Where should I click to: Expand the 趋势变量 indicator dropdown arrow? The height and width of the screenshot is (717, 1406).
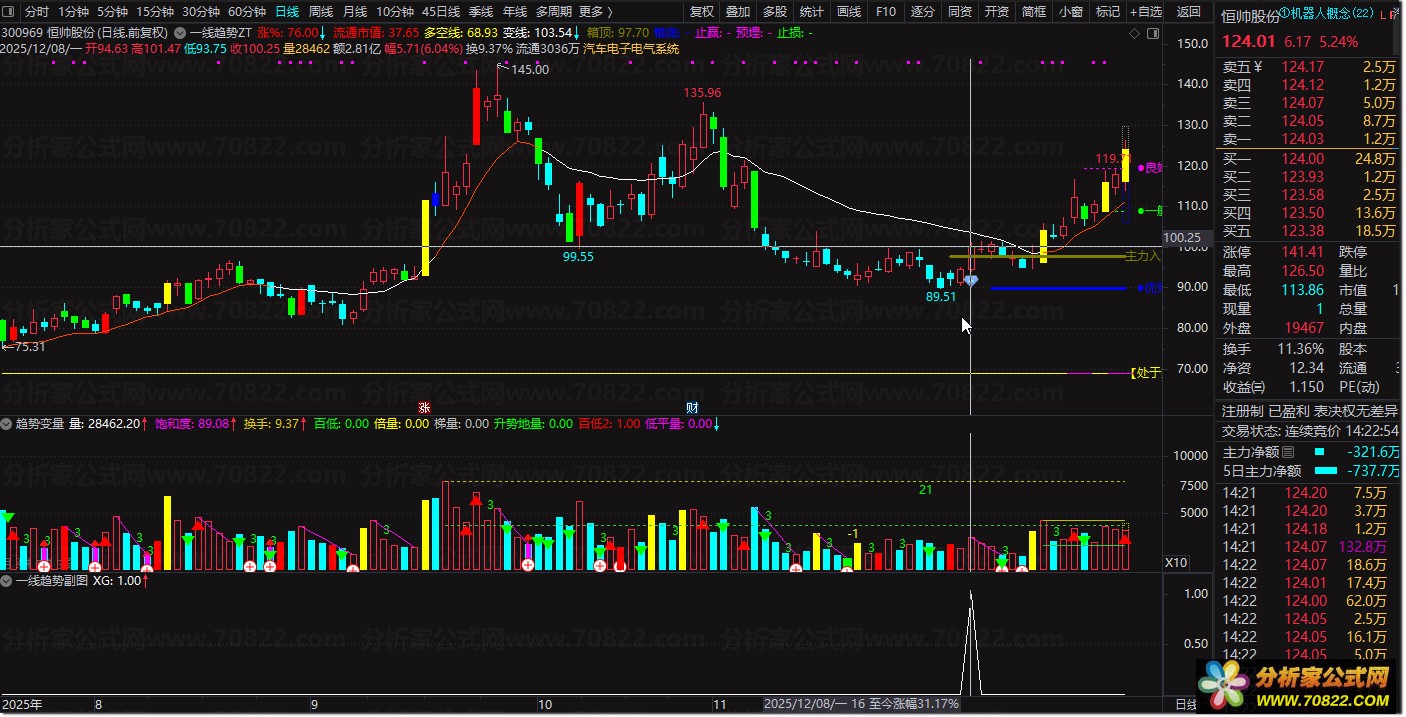[7, 424]
